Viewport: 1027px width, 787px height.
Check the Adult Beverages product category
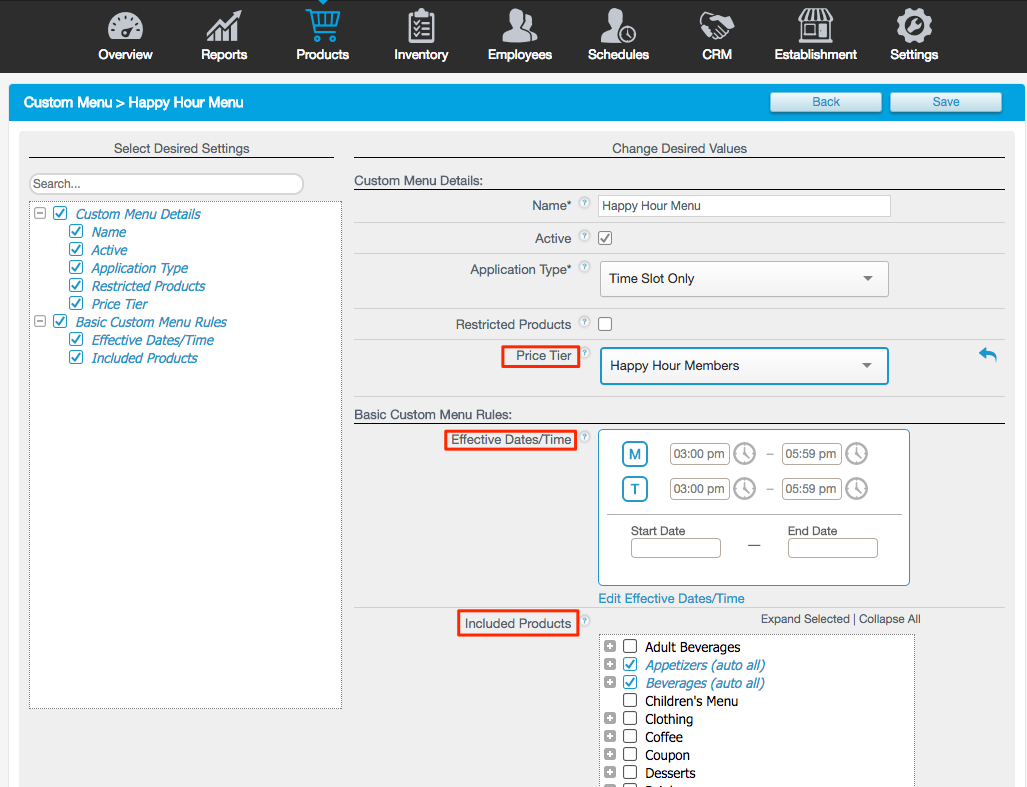point(630,647)
